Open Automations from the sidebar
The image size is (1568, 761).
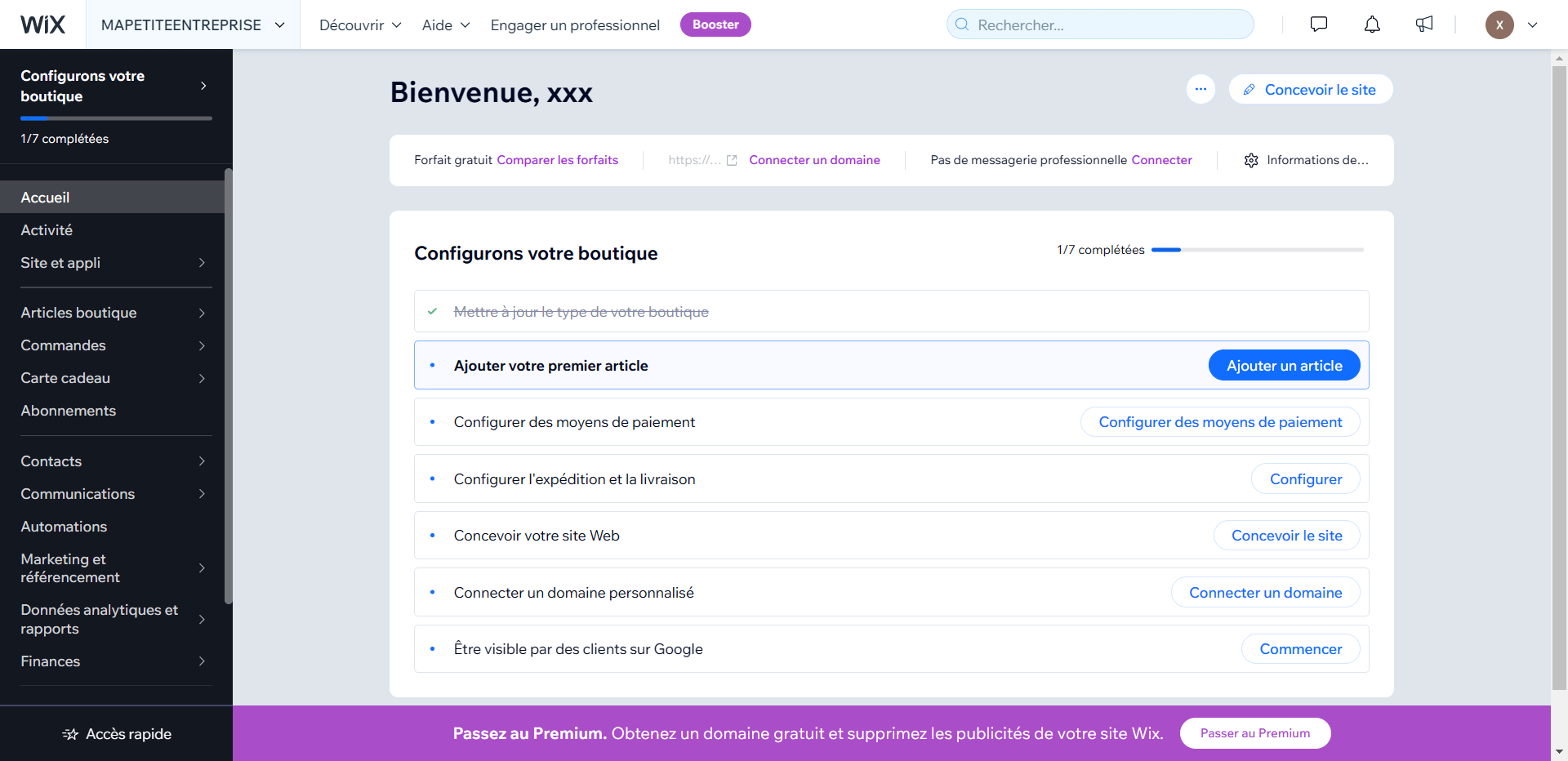[64, 527]
